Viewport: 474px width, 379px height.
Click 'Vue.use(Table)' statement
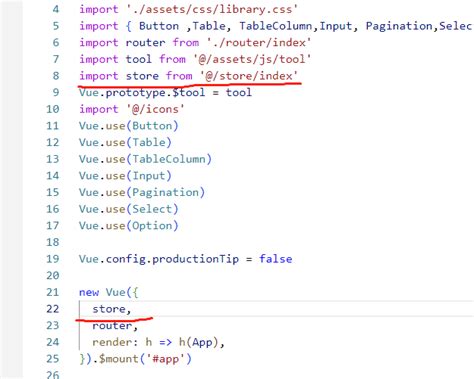tap(125, 143)
